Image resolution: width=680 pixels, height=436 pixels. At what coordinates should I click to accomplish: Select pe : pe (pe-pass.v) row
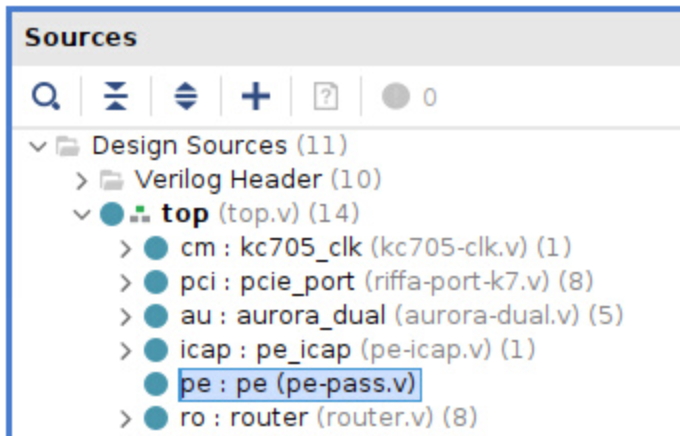click(x=300, y=384)
